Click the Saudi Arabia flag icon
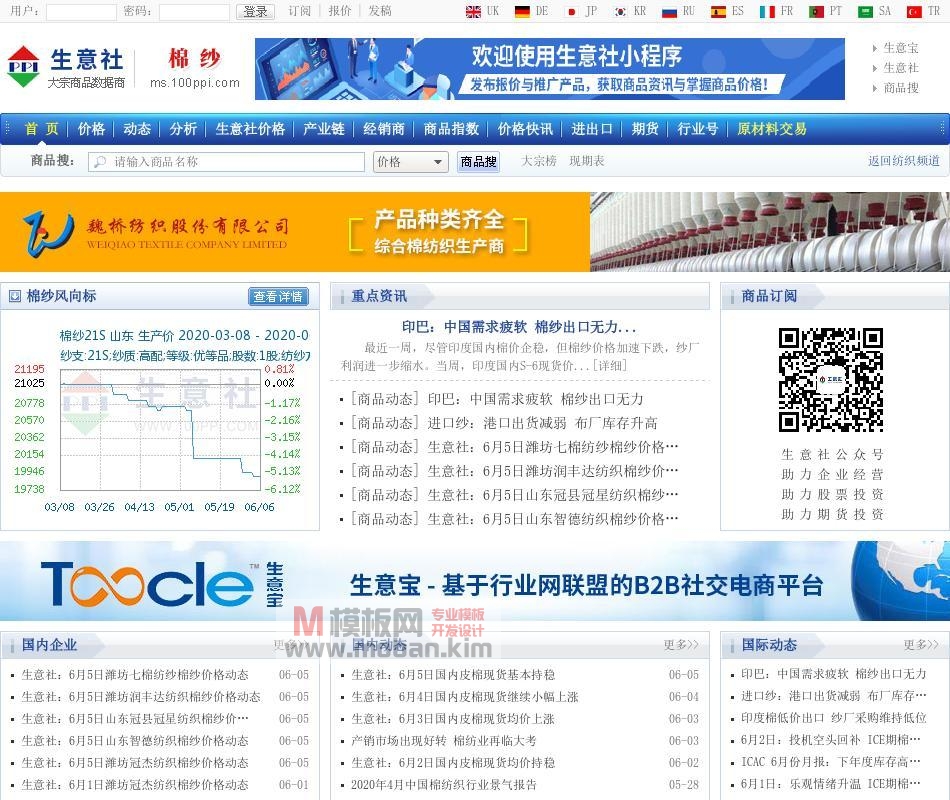This screenshot has height=800, width=950. [x=866, y=12]
